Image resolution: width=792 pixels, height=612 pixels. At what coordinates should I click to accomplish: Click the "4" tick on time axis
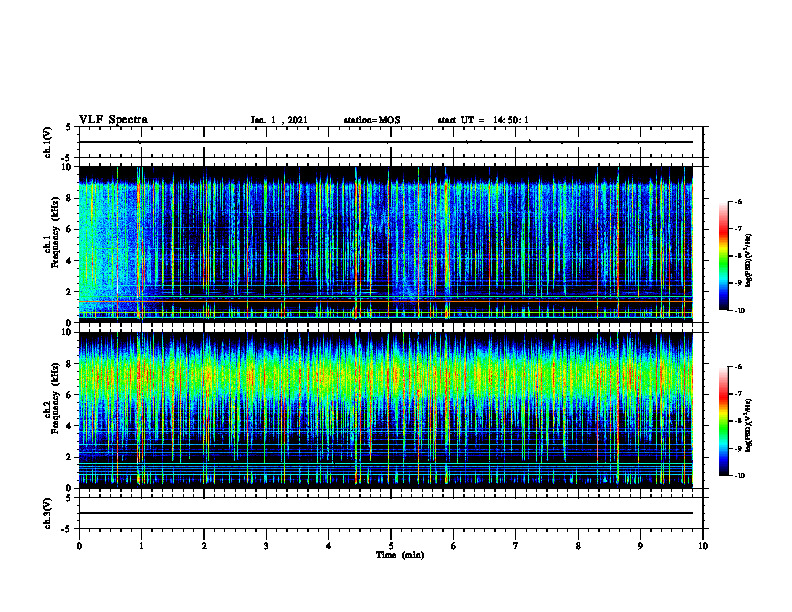click(x=328, y=546)
